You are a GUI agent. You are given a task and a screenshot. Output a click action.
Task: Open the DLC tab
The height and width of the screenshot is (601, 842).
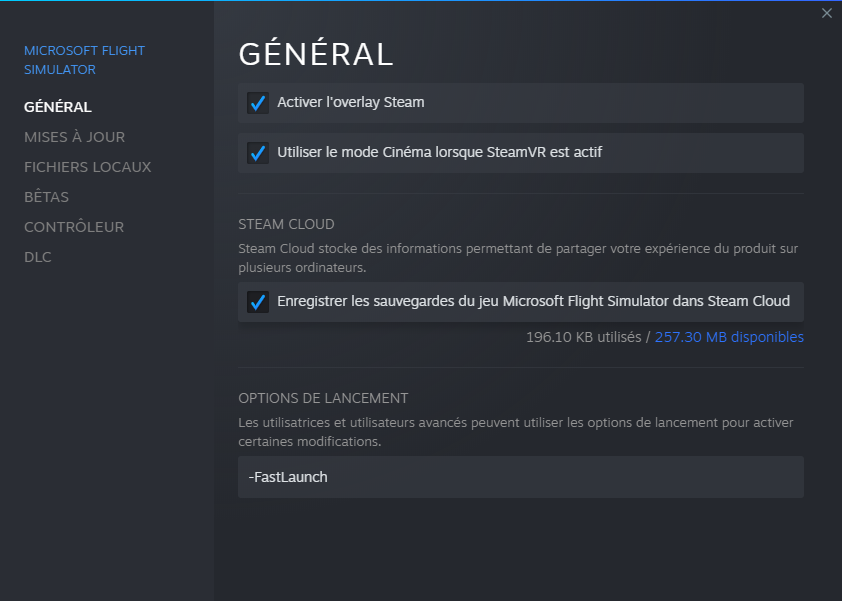pyautogui.click(x=38, y=257)
